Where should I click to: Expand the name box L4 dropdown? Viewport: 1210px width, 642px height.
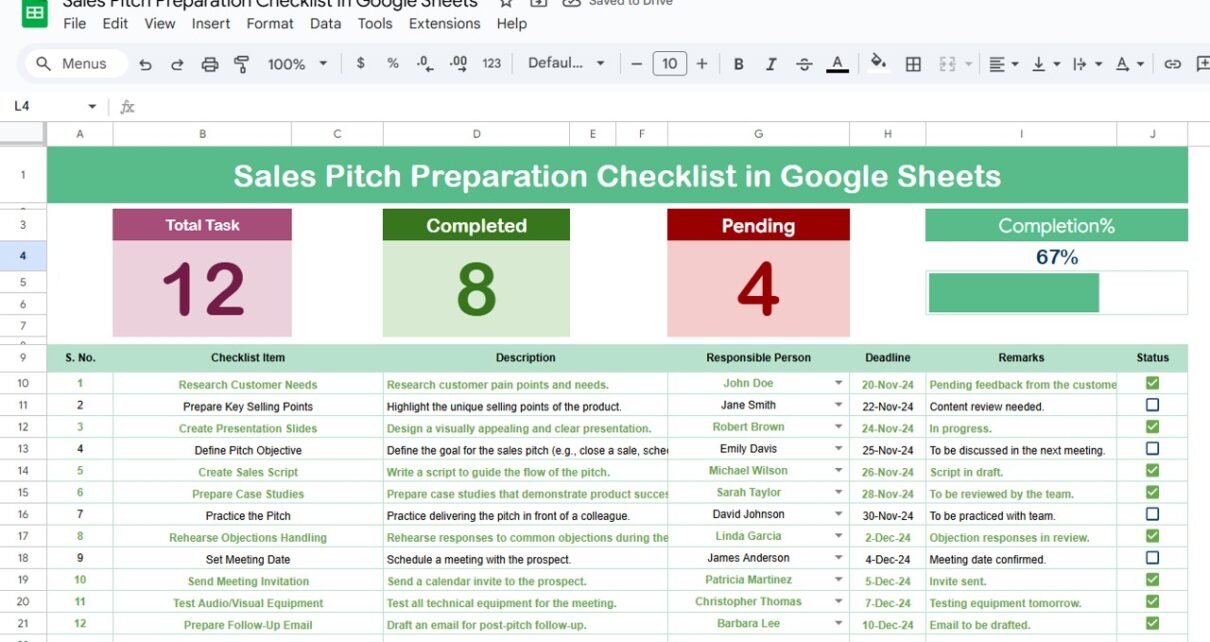pos(92,106)
